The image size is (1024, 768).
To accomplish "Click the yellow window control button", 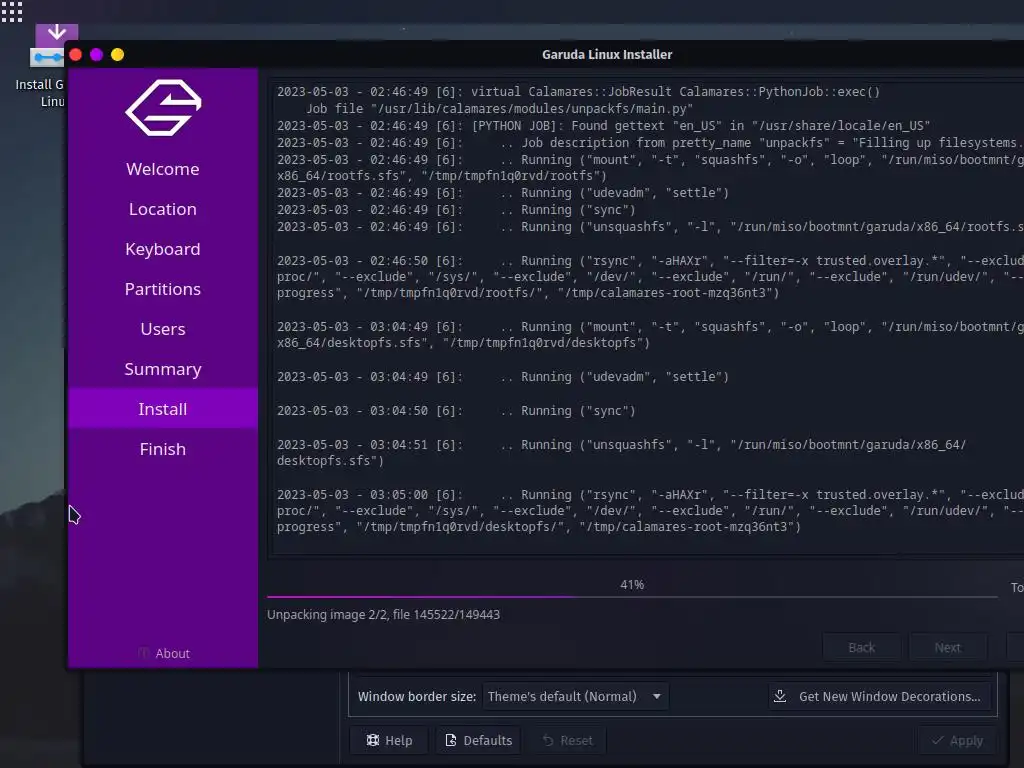I will click(x=118, y=55).
